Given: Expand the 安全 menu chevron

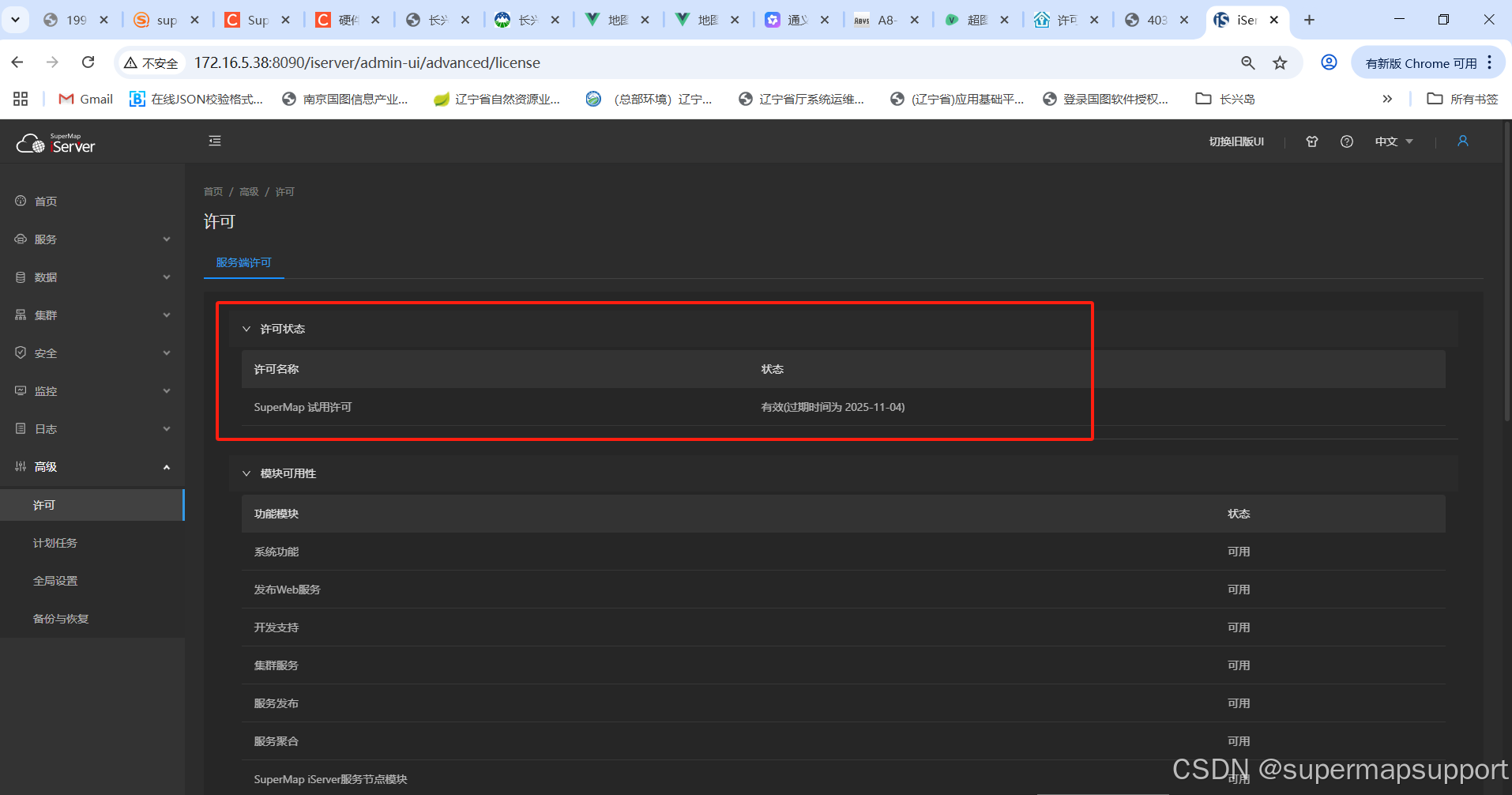Looking at the screenshot, I should click(x=167, y=352).
